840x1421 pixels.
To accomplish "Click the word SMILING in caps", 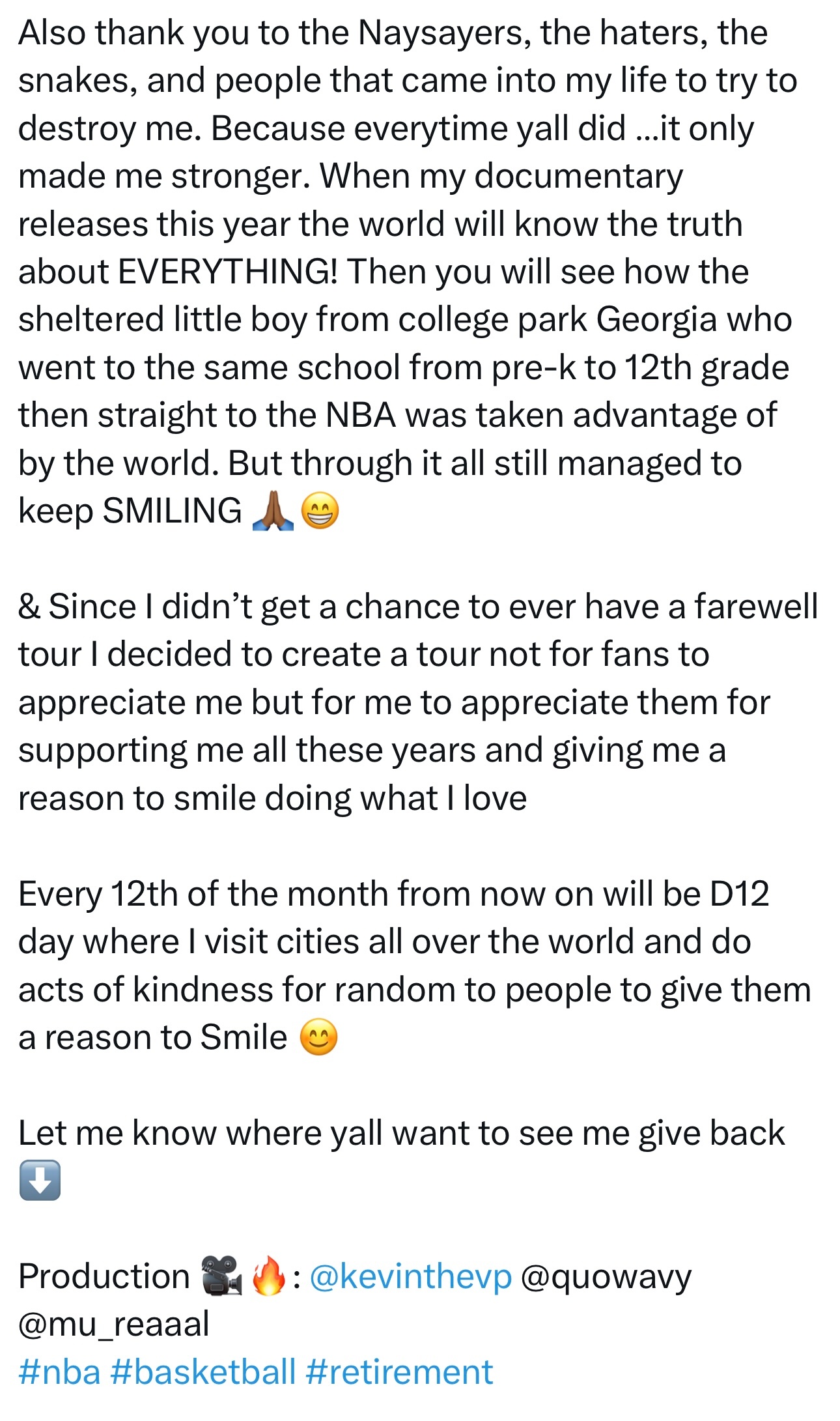I will pyautogui.click(x=173, y=510).
